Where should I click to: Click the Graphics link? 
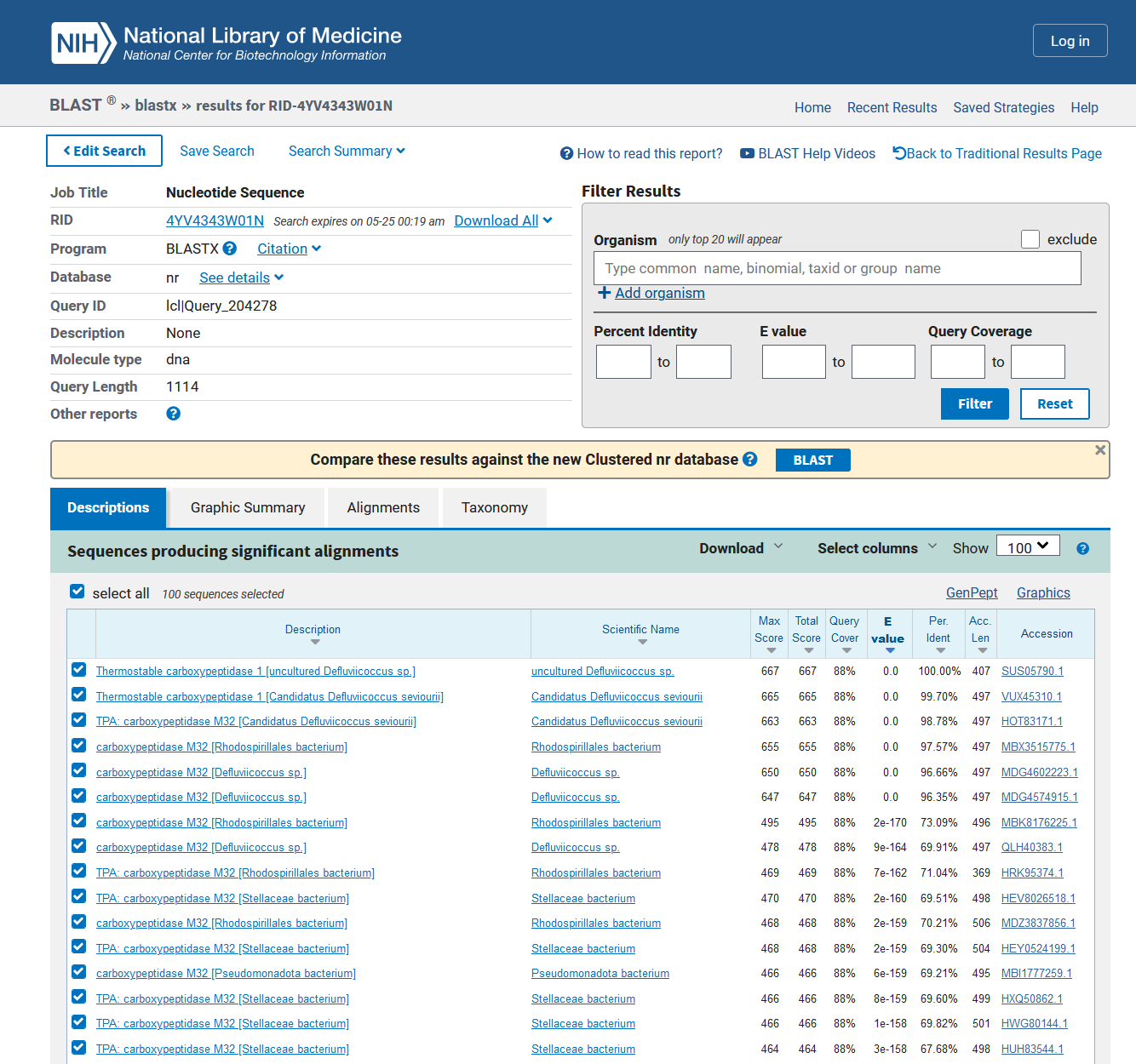1043,592
